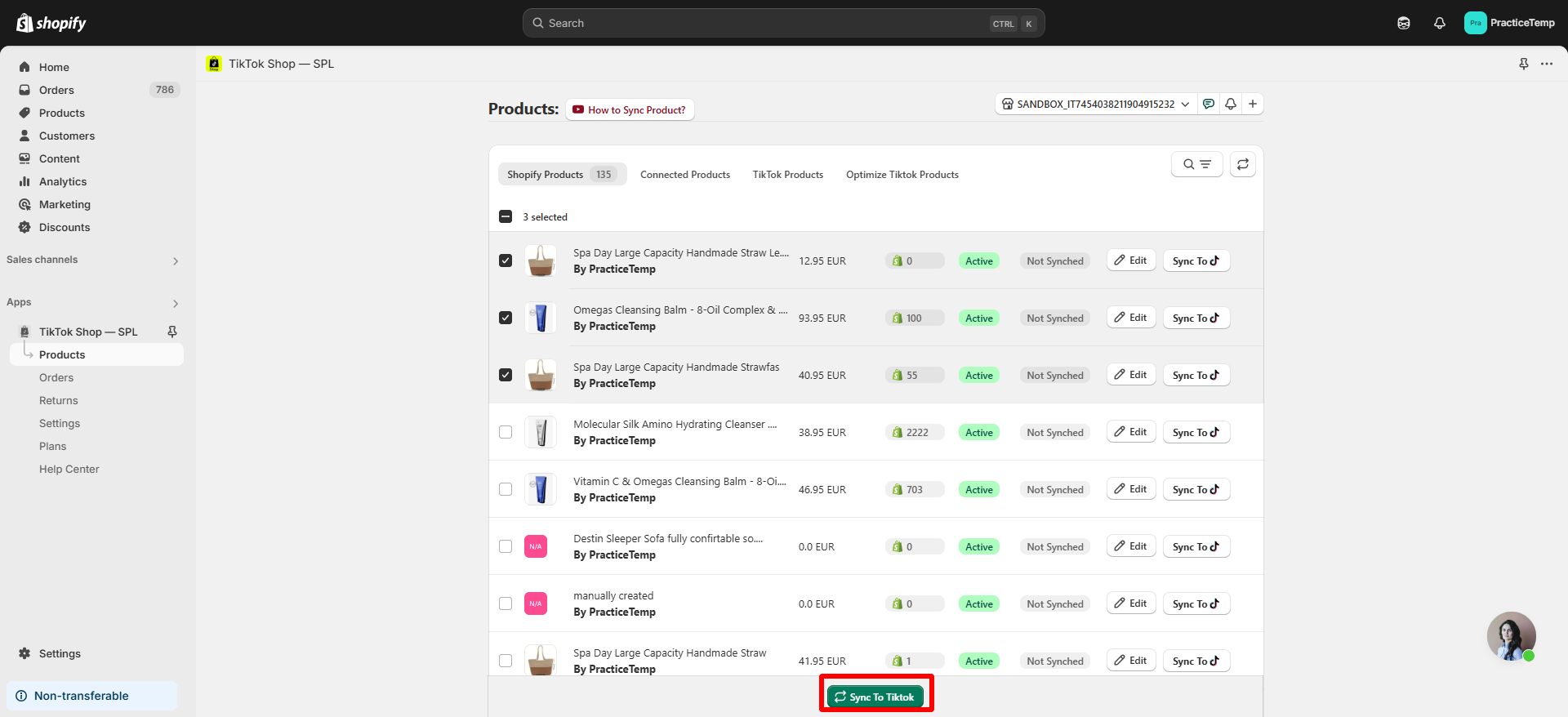1568x717 pixels.
Task: Open Shopify Orders with 786 badge
Action: (x=96, y=90)
